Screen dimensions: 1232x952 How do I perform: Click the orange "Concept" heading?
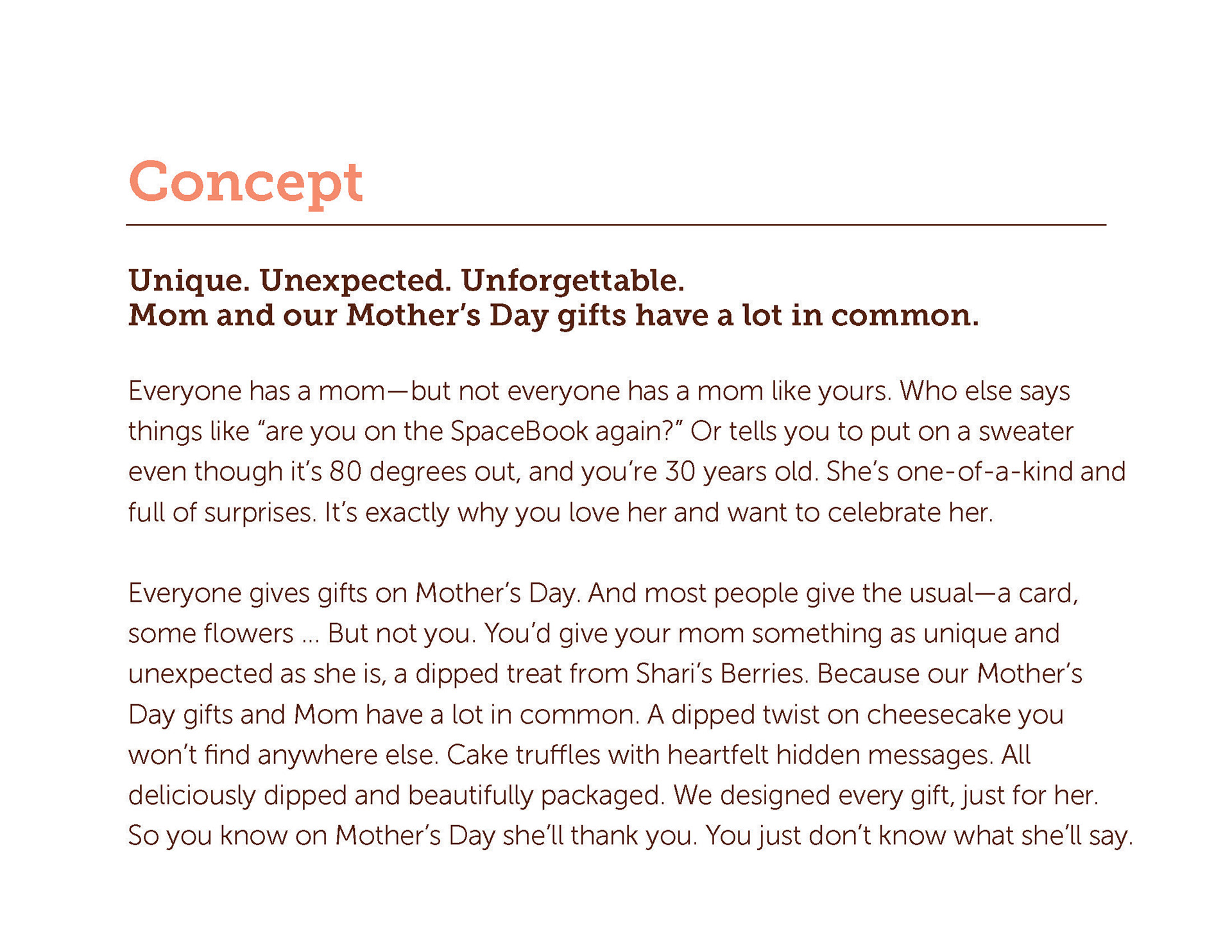point(245,183)
